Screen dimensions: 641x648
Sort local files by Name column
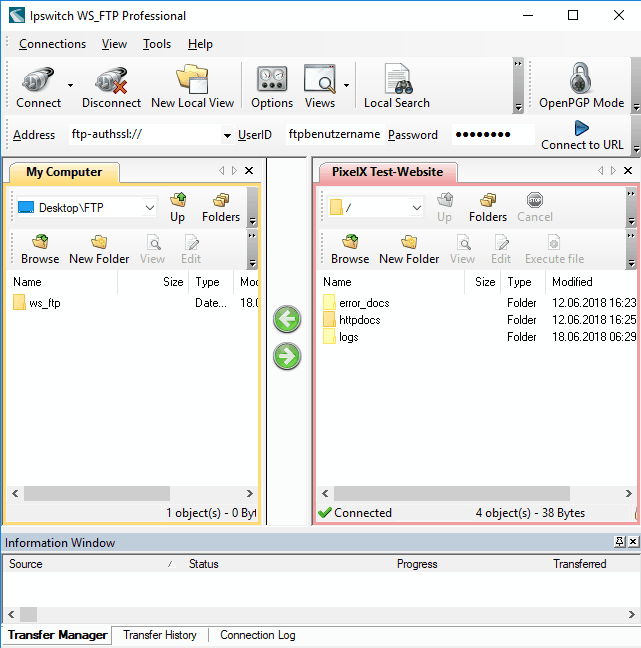coord(62,282)
